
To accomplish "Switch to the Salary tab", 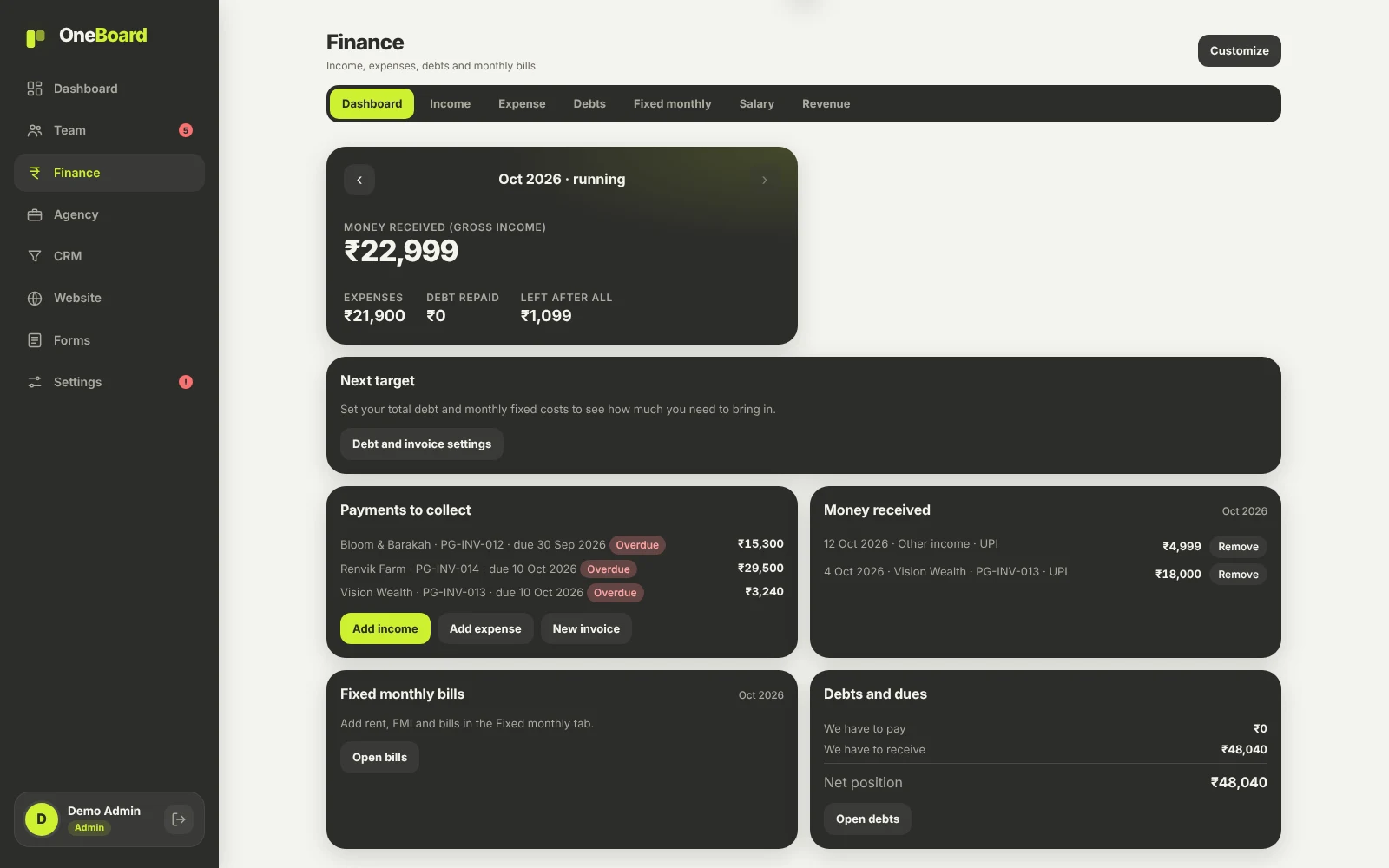I will click(756, 103).
